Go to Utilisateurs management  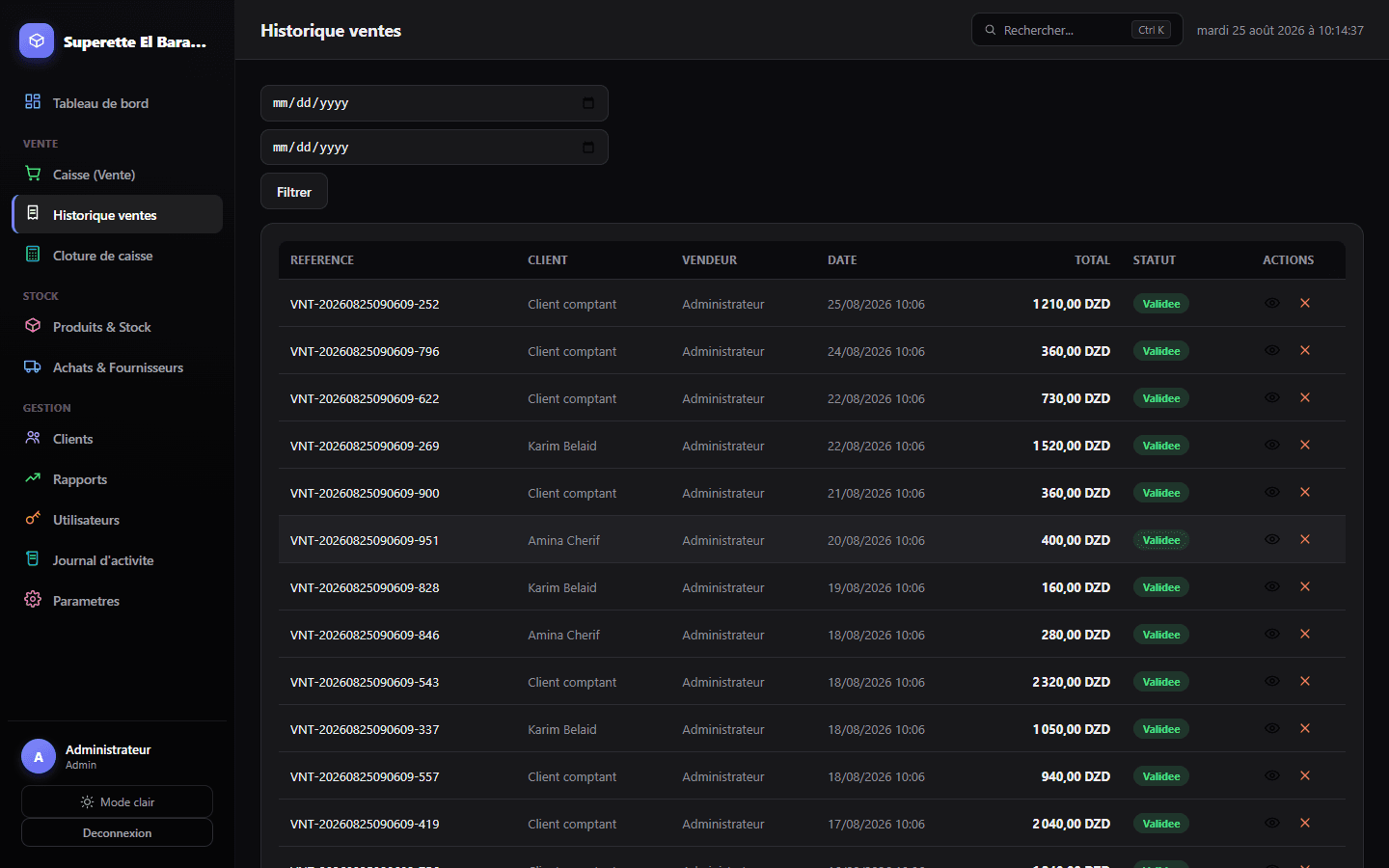point(117,519)
